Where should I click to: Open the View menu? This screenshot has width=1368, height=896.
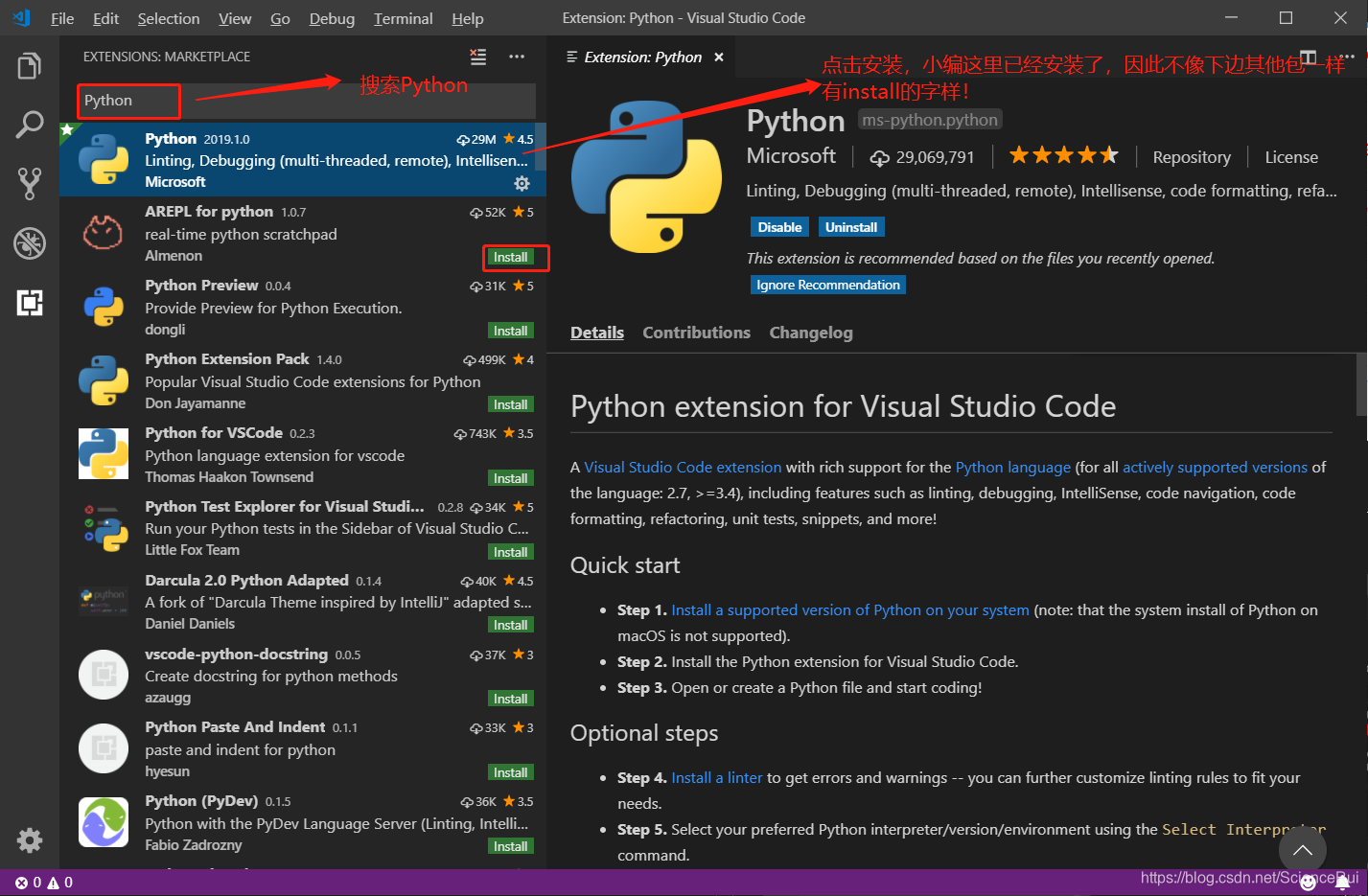[x=235, y=18]
